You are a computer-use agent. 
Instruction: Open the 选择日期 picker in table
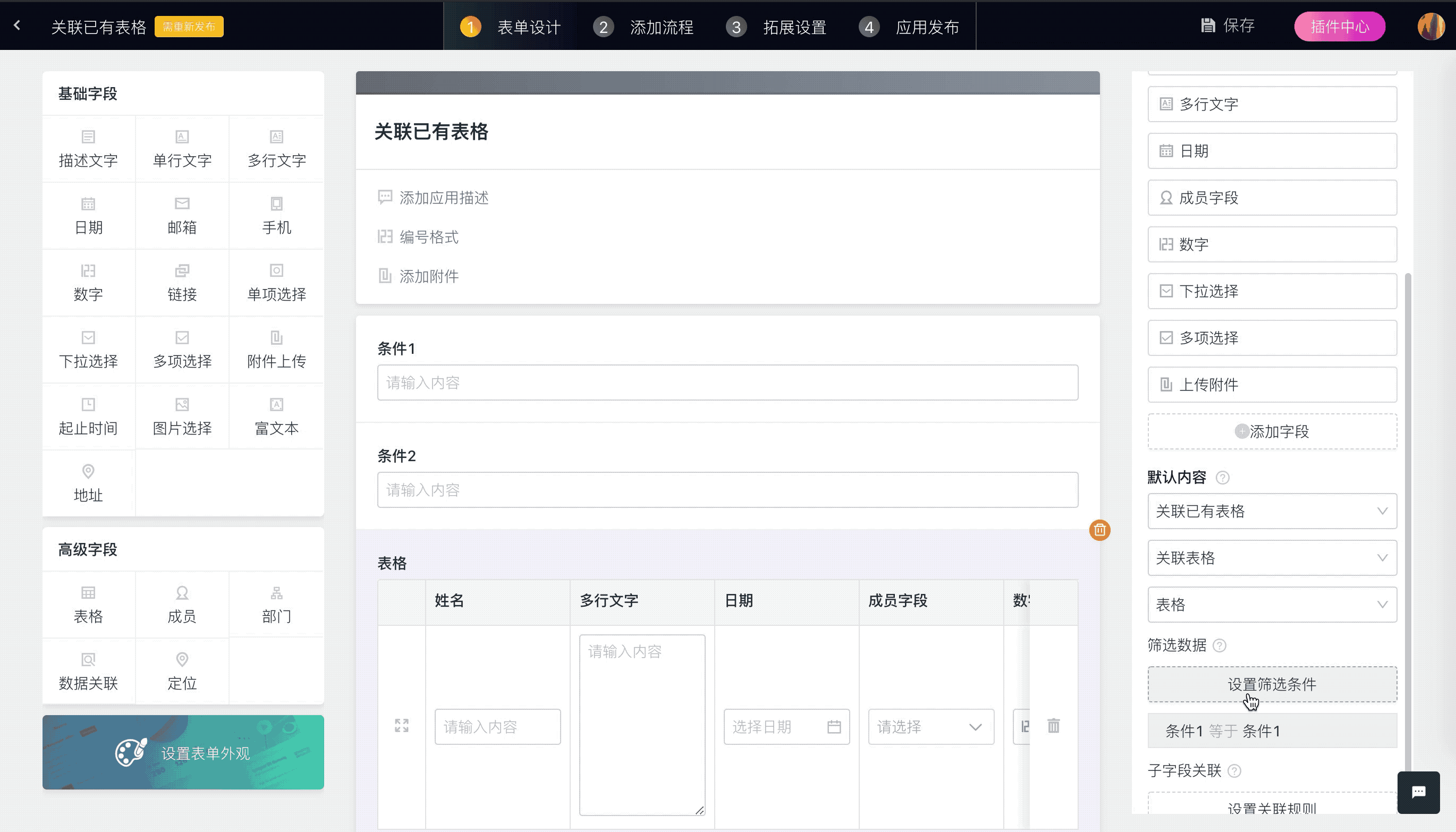point(786,727)
